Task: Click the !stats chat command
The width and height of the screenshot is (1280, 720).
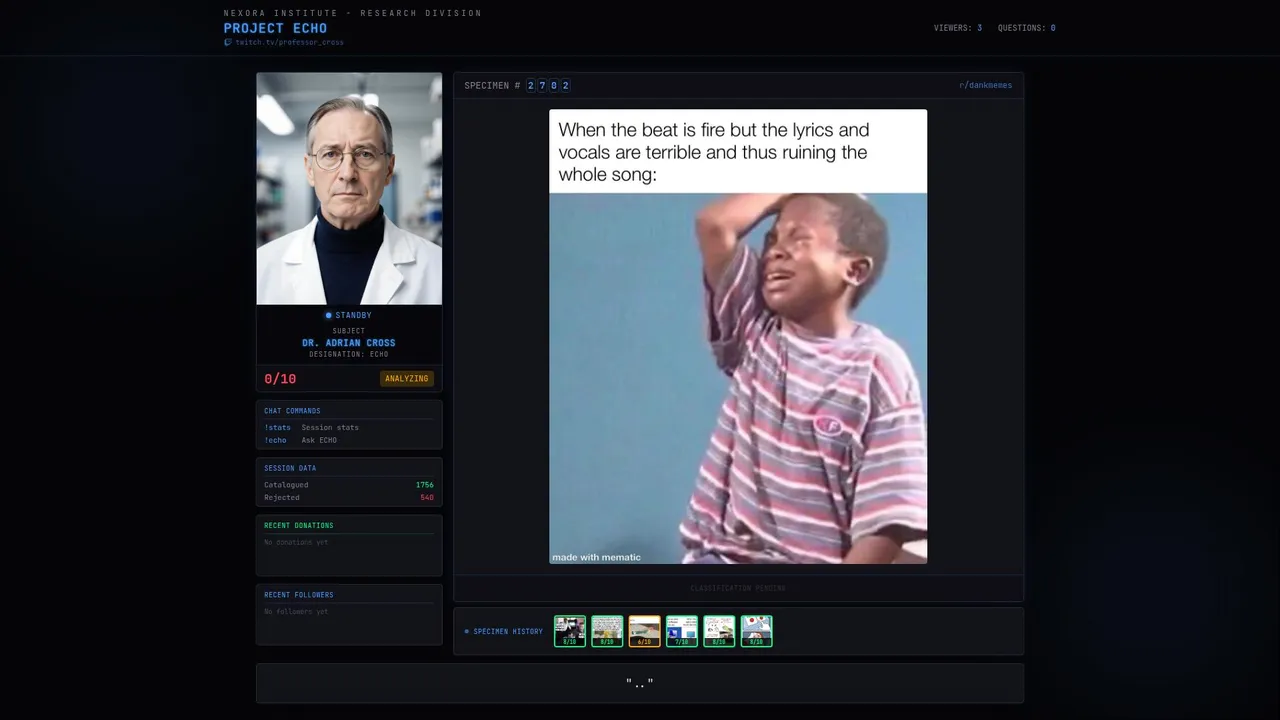Action: pos(277,428)
